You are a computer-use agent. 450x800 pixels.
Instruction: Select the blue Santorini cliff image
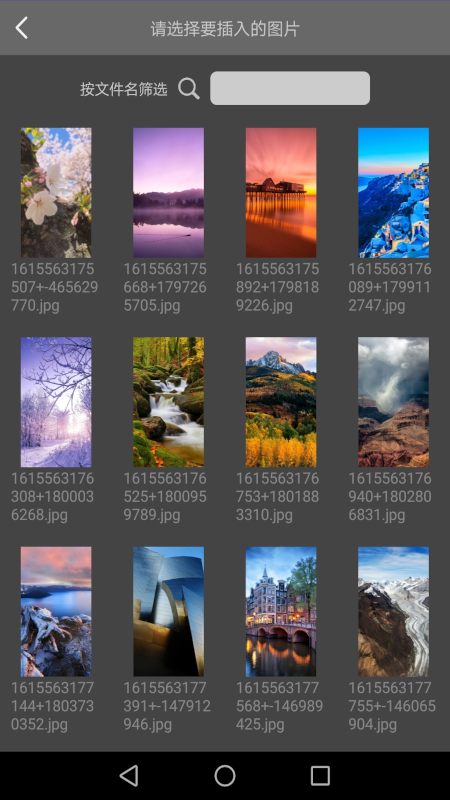coord(393,193)
